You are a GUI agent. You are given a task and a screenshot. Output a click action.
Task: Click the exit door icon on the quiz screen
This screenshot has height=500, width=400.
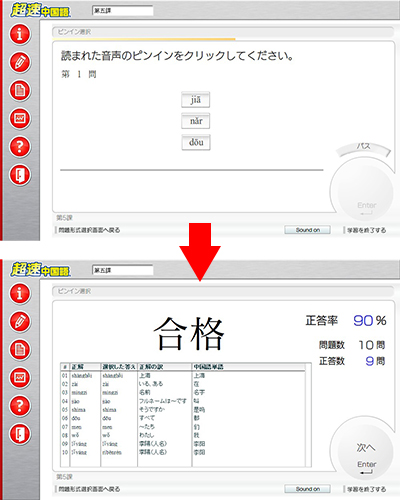tap(20, 175)
